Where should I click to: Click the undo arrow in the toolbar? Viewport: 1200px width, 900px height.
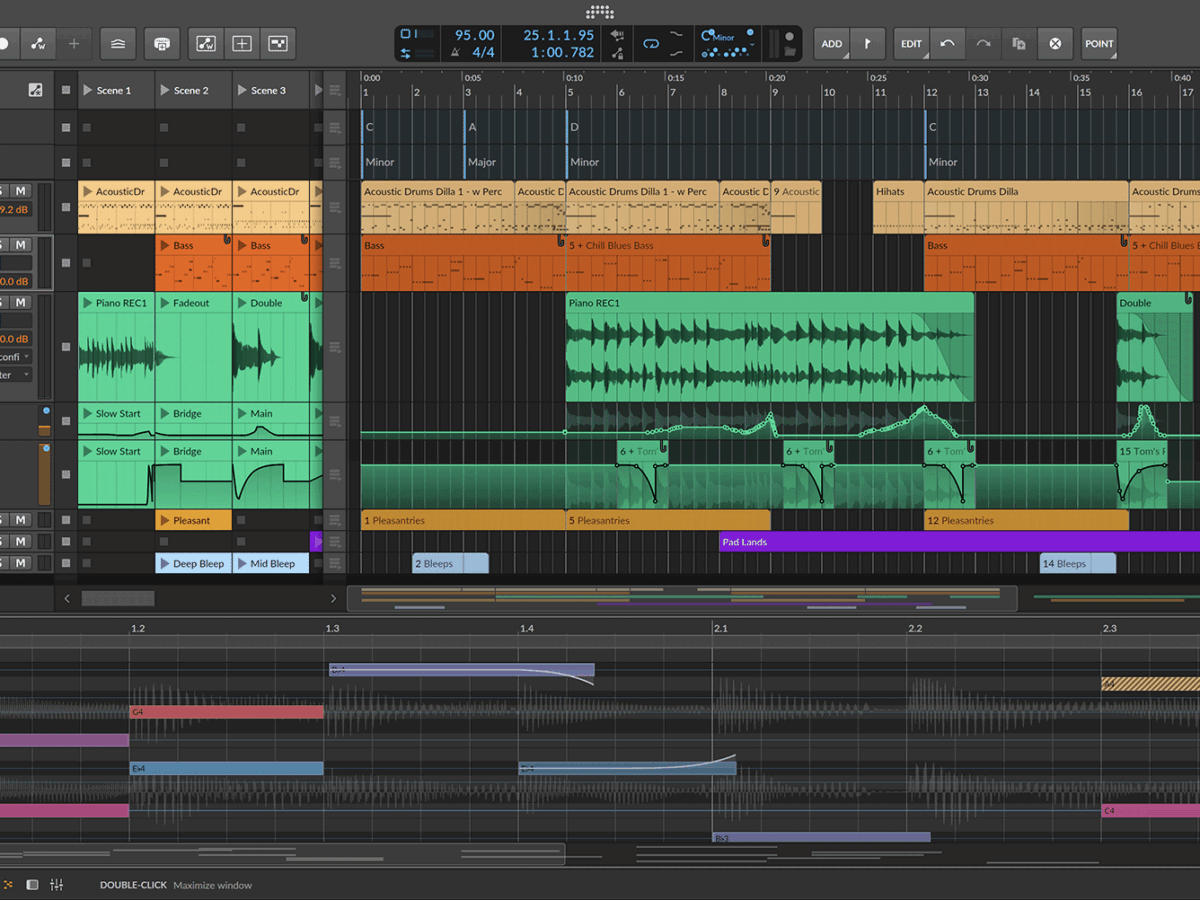click(x=947, y=44)
